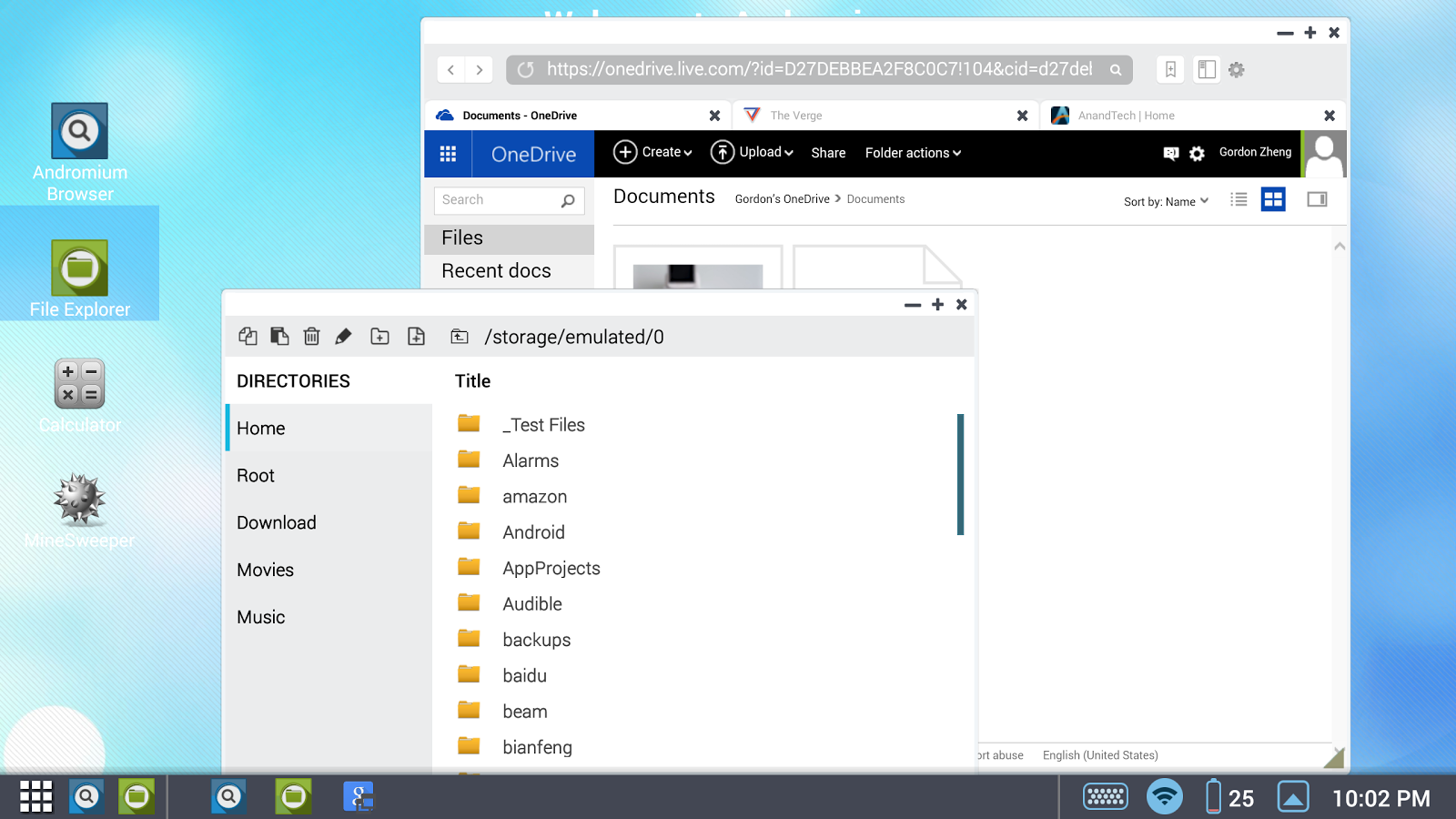Click the paste icon in File Explorer toolbar
1456x819 pixels.
pos(279,336)
